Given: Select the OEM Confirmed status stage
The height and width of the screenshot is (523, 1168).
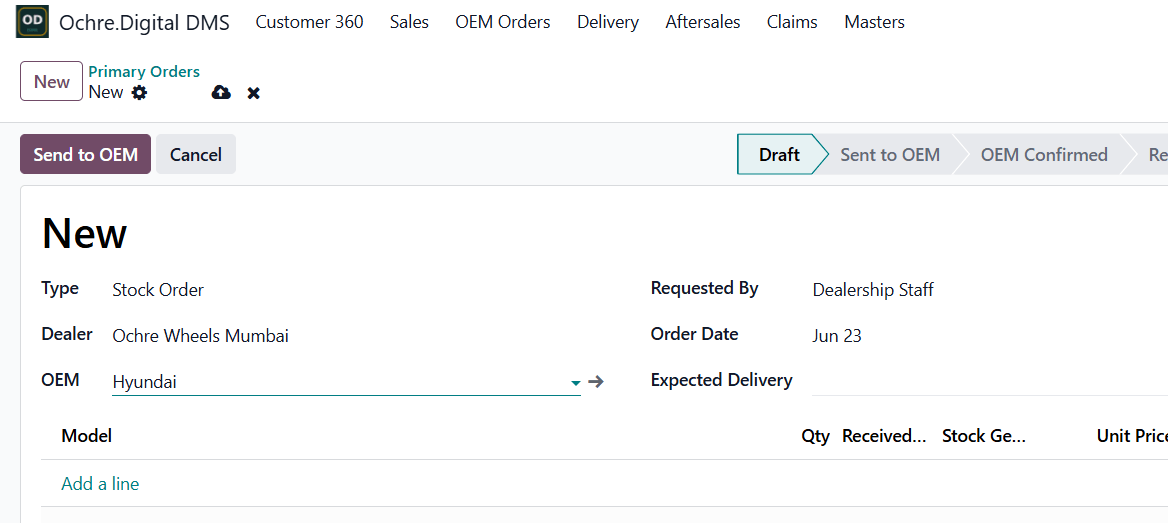Looking at the screenshot, I should 1044,154.
